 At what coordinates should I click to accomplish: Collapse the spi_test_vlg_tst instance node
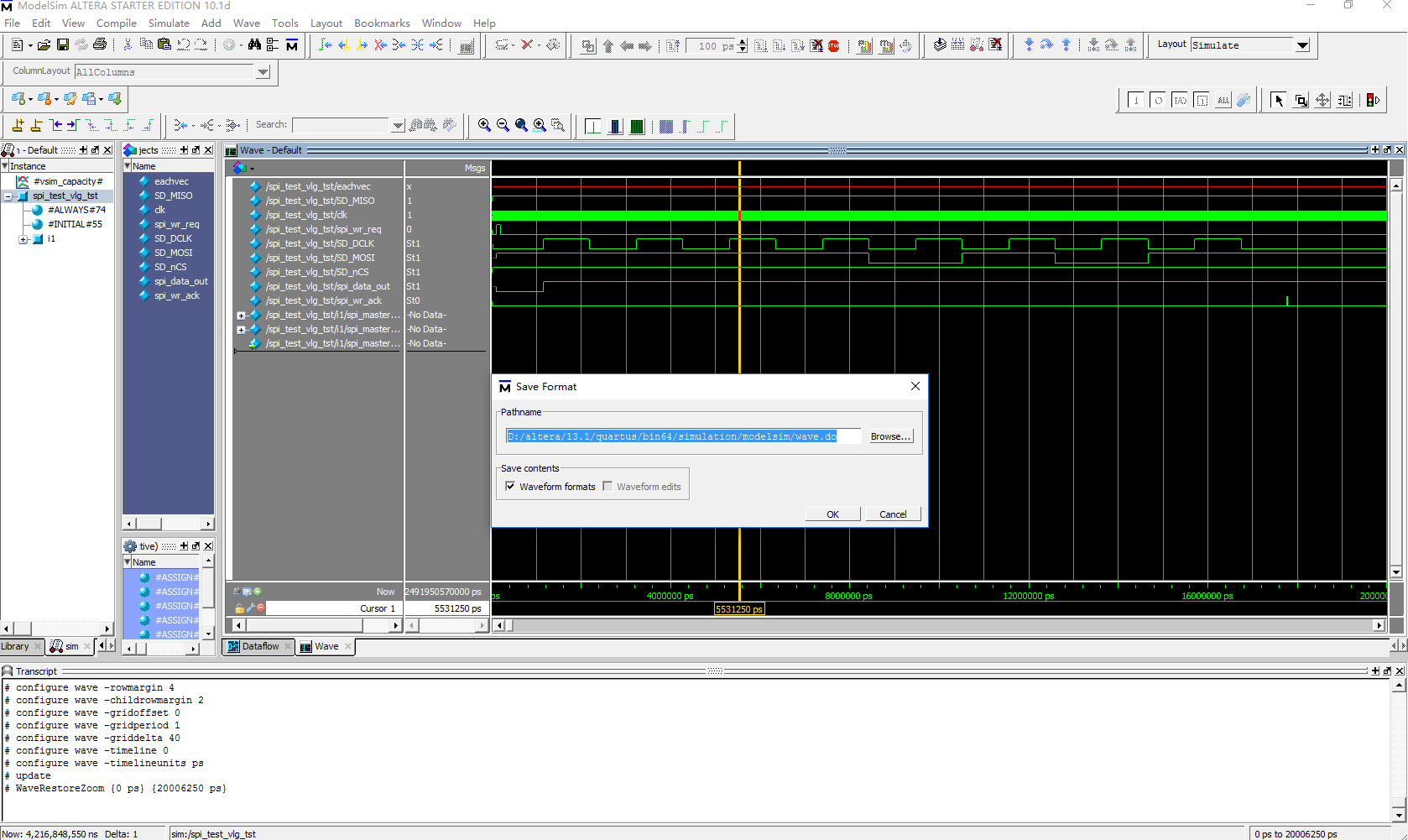(x=8, y=196)
